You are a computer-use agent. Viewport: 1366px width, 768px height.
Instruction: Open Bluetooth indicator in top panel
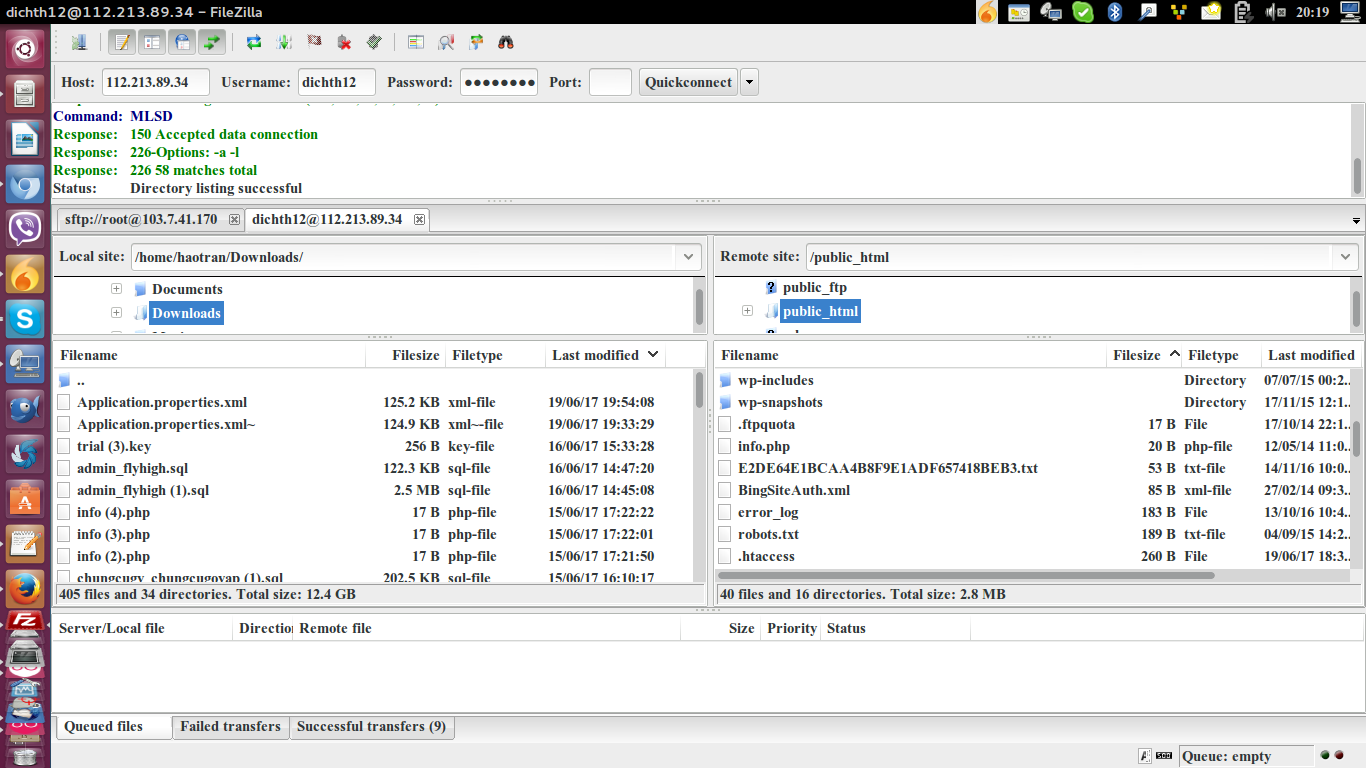click(1114, 12)
